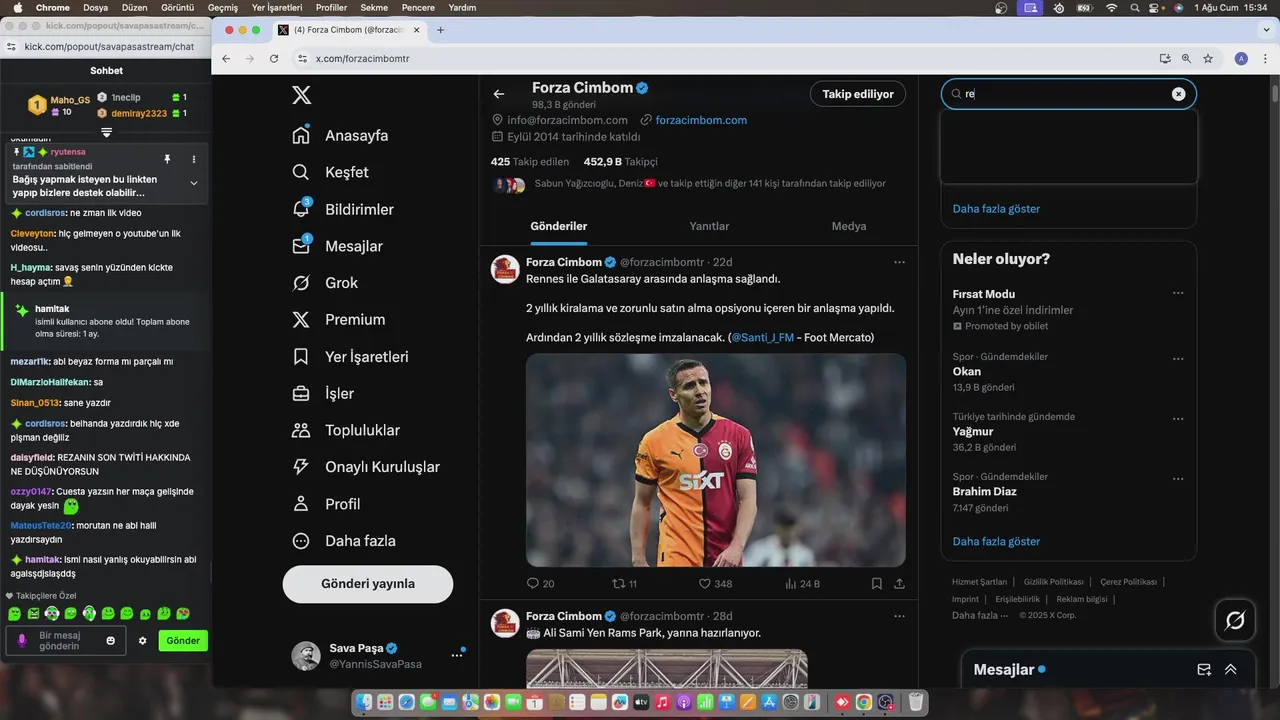
Task: Open the floating Grok button
Action: (1235, 620)
